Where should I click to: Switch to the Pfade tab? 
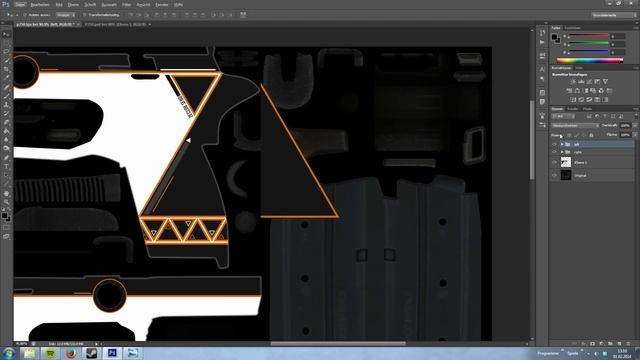pyautogui.click(x=587, y=109)
